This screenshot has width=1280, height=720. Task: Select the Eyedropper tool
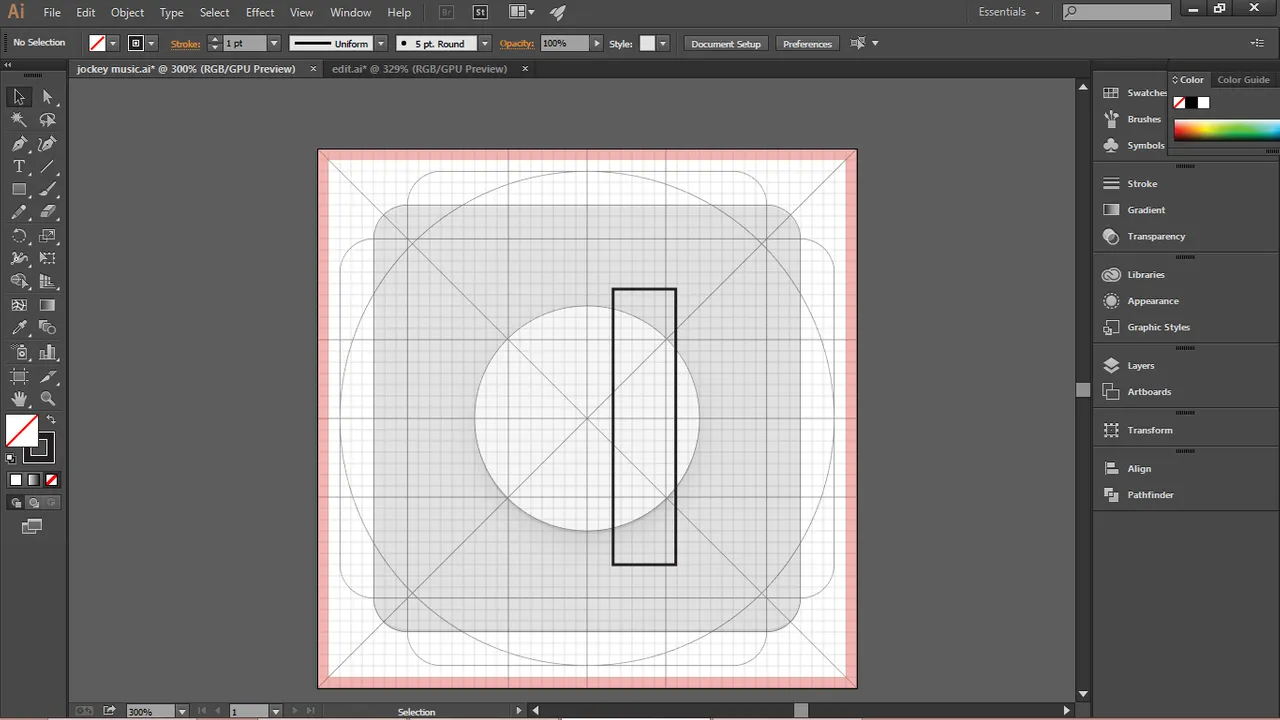[19, 328]
